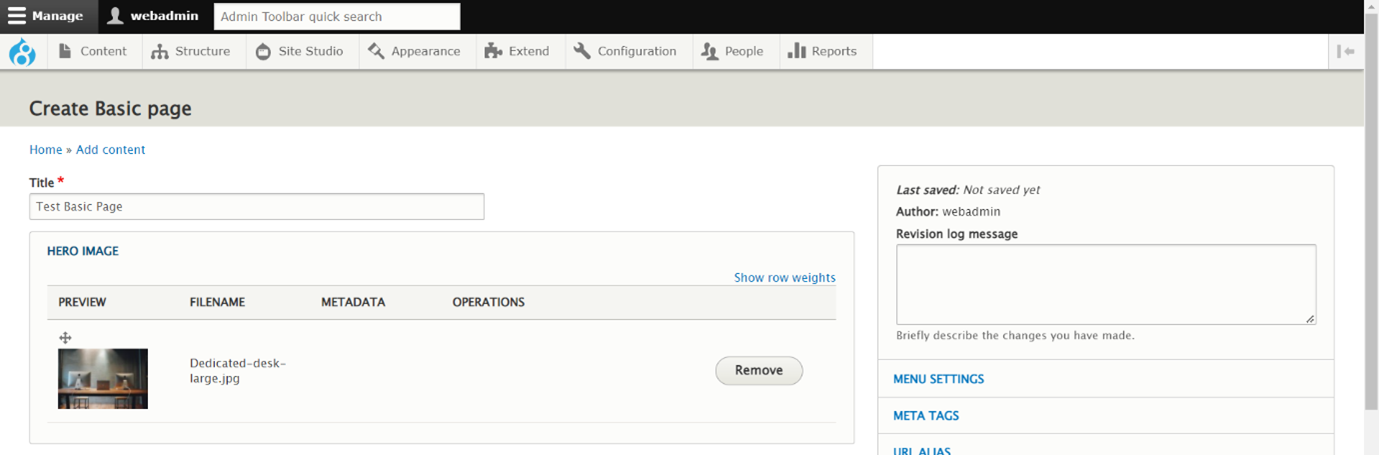Open the Extend modules page
The height and width of the screenshot is (455, 1379).
[517, 52]
